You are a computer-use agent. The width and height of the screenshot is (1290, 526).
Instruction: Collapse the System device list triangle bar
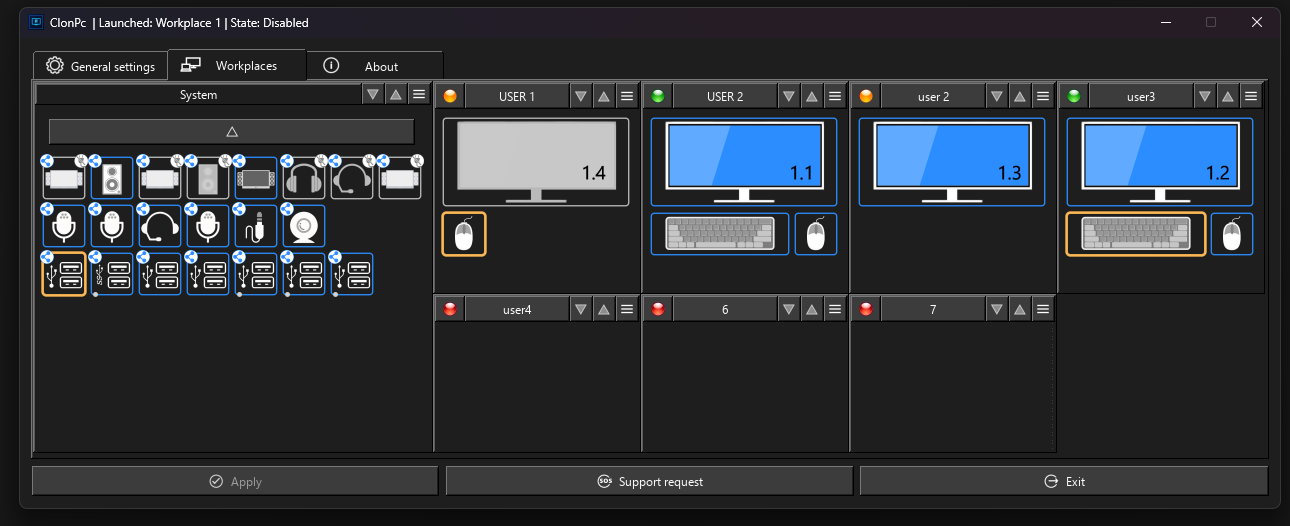(x=232, y=131)
